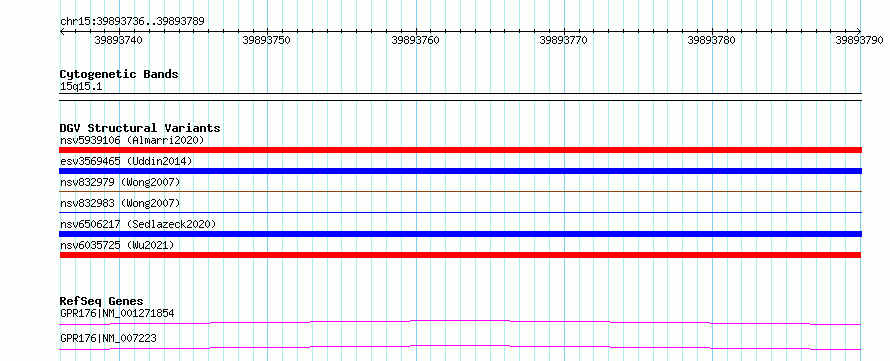
Task: Click the blue bar under esv3569465
Action: click(460, 171)
